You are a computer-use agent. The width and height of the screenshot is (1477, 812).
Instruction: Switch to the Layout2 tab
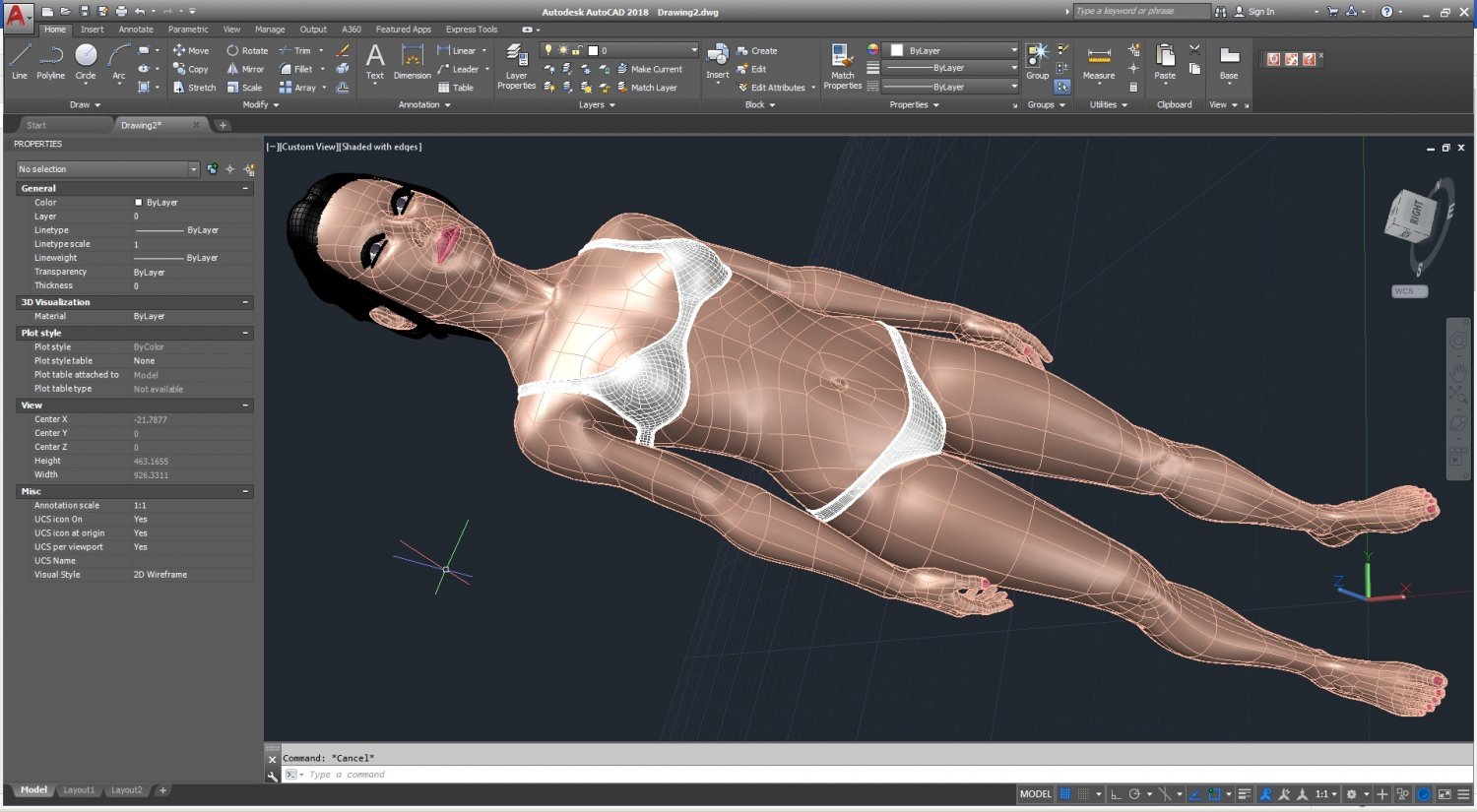pyautogui.click(x=126, y=790)
